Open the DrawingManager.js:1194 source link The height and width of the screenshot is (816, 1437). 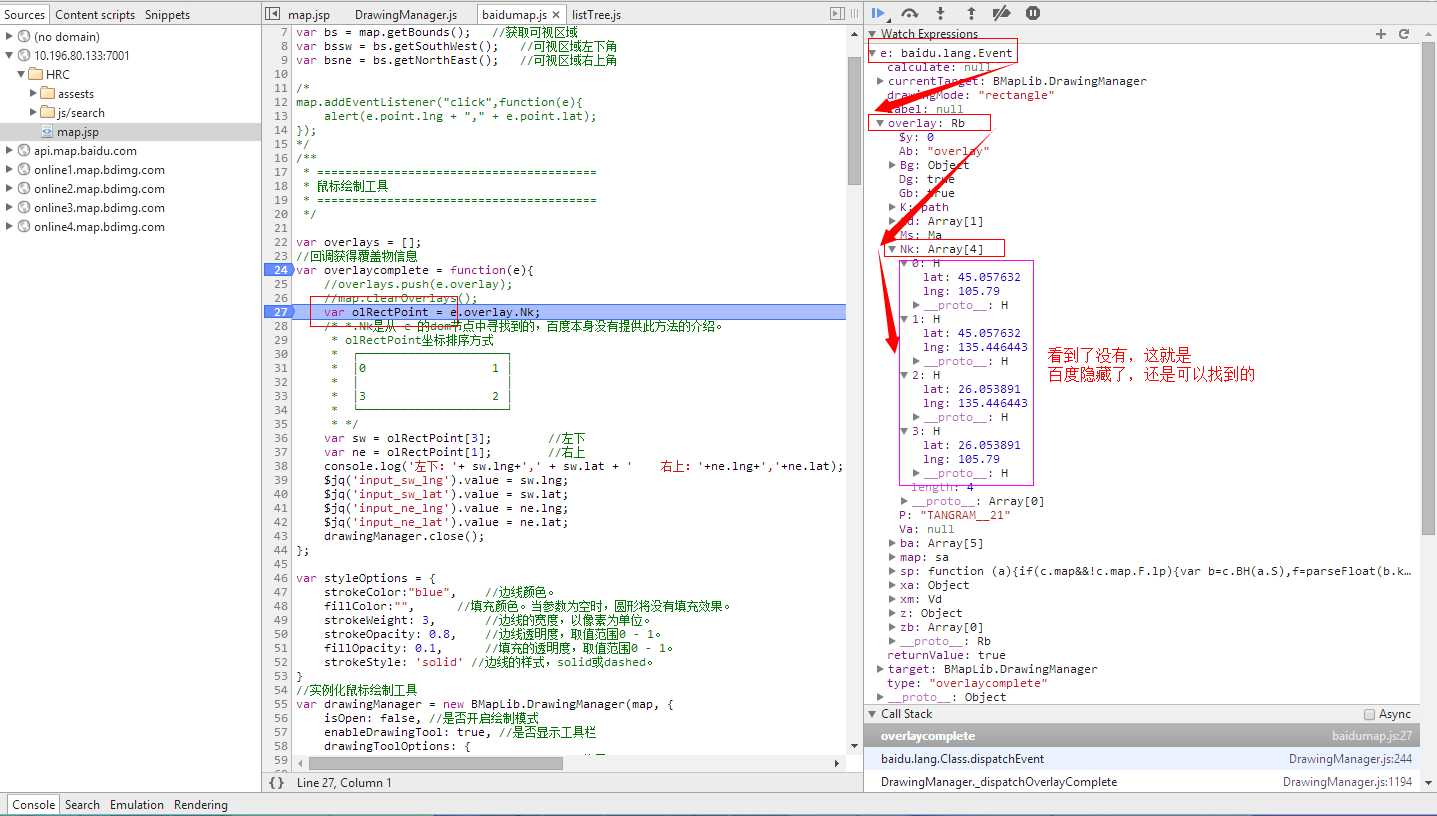[x=1347, y=782]
